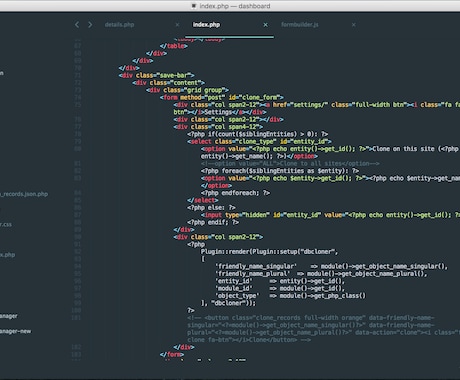Close the index.php tab
The height and width of the screenshot is (380, 460).
(266, 25)
